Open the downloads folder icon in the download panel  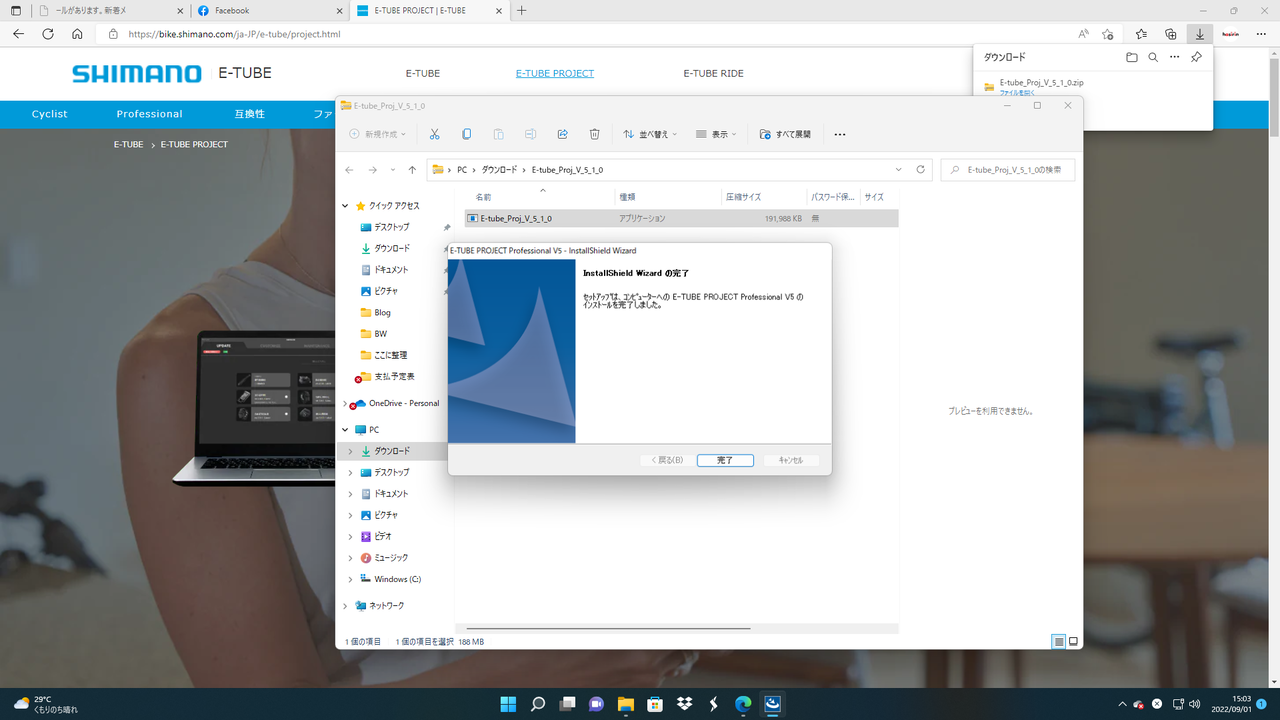pos(1132,57)
